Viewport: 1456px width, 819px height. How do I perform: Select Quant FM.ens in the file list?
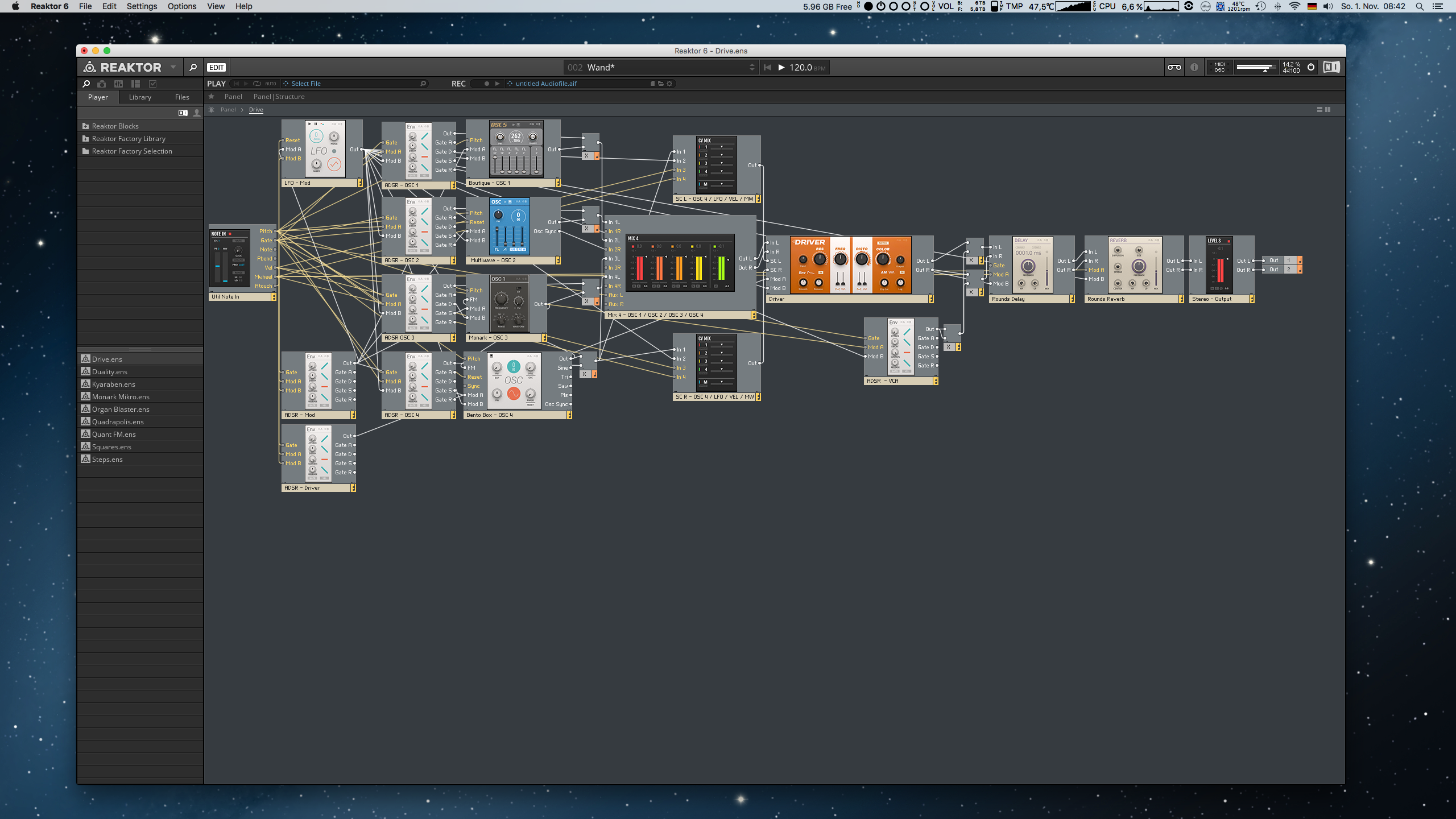(x=140, y=435)
